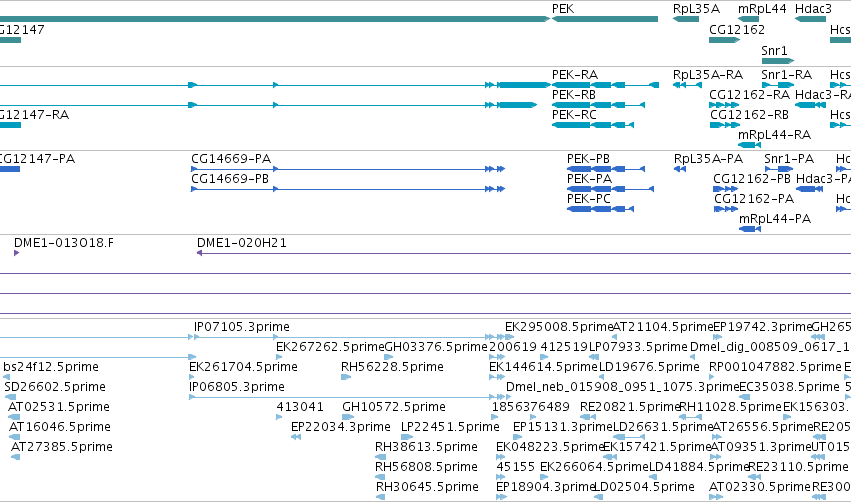
Task: Select the EP15131.3prime EST label
Action: point(562,427)
